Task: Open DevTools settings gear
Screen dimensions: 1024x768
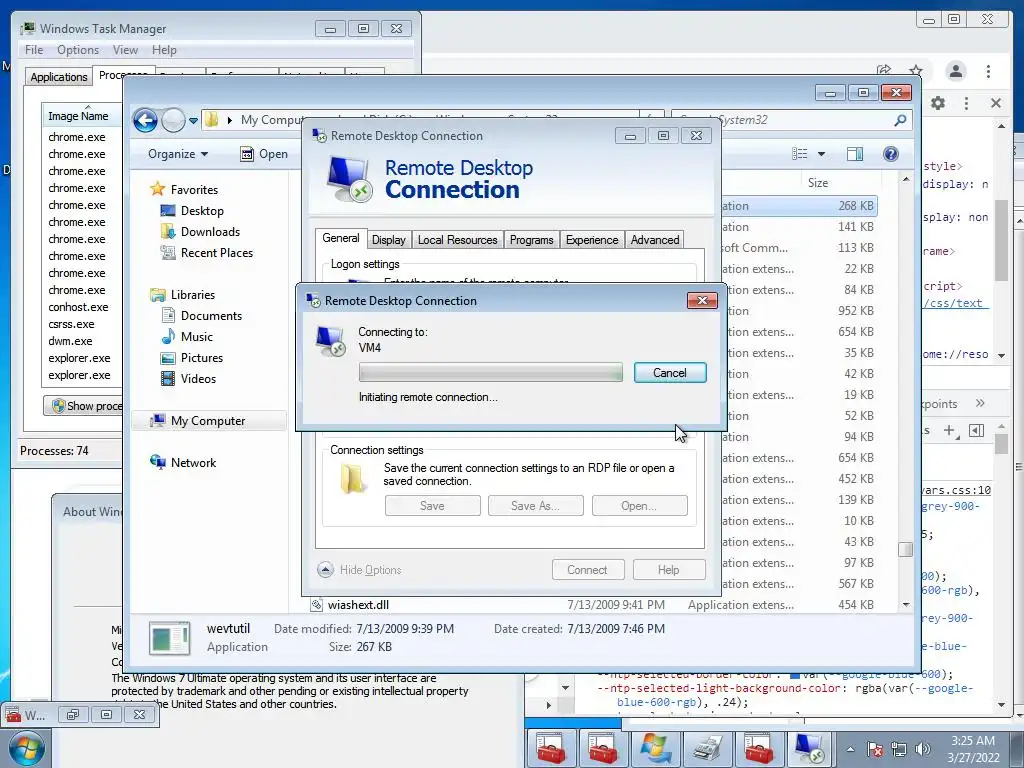Action: coord(938,103)
